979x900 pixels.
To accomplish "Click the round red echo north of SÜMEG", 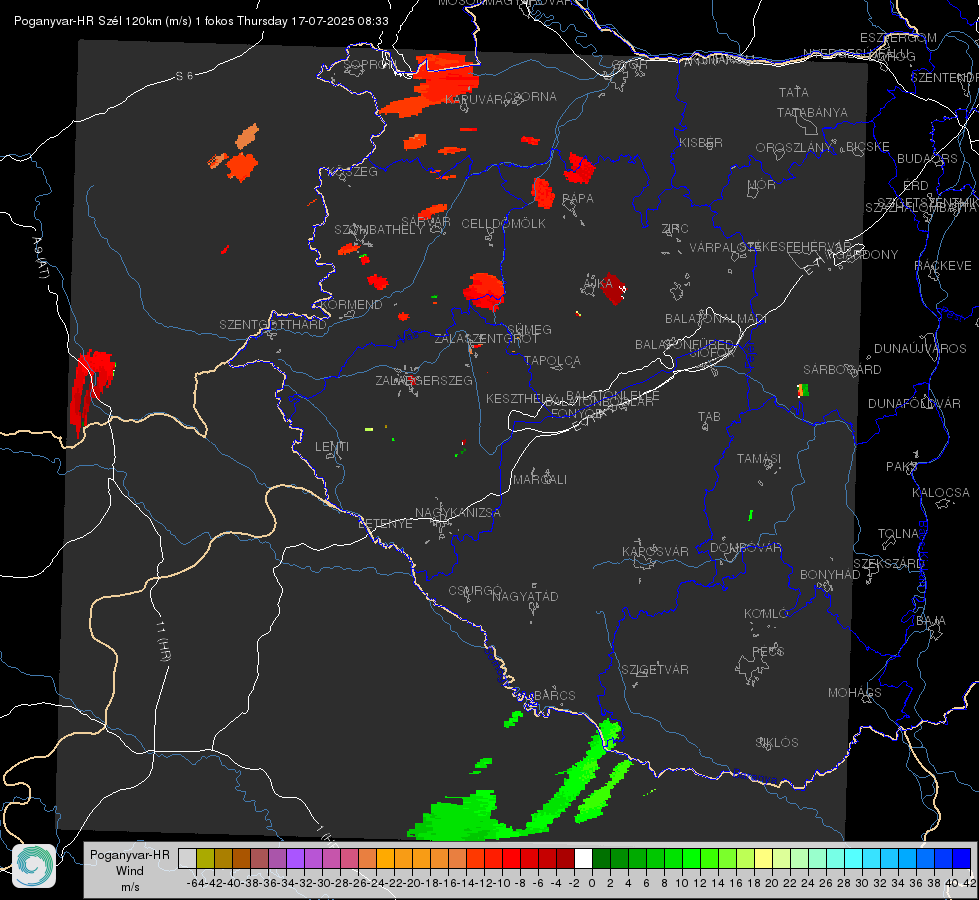I will [484, 291].
